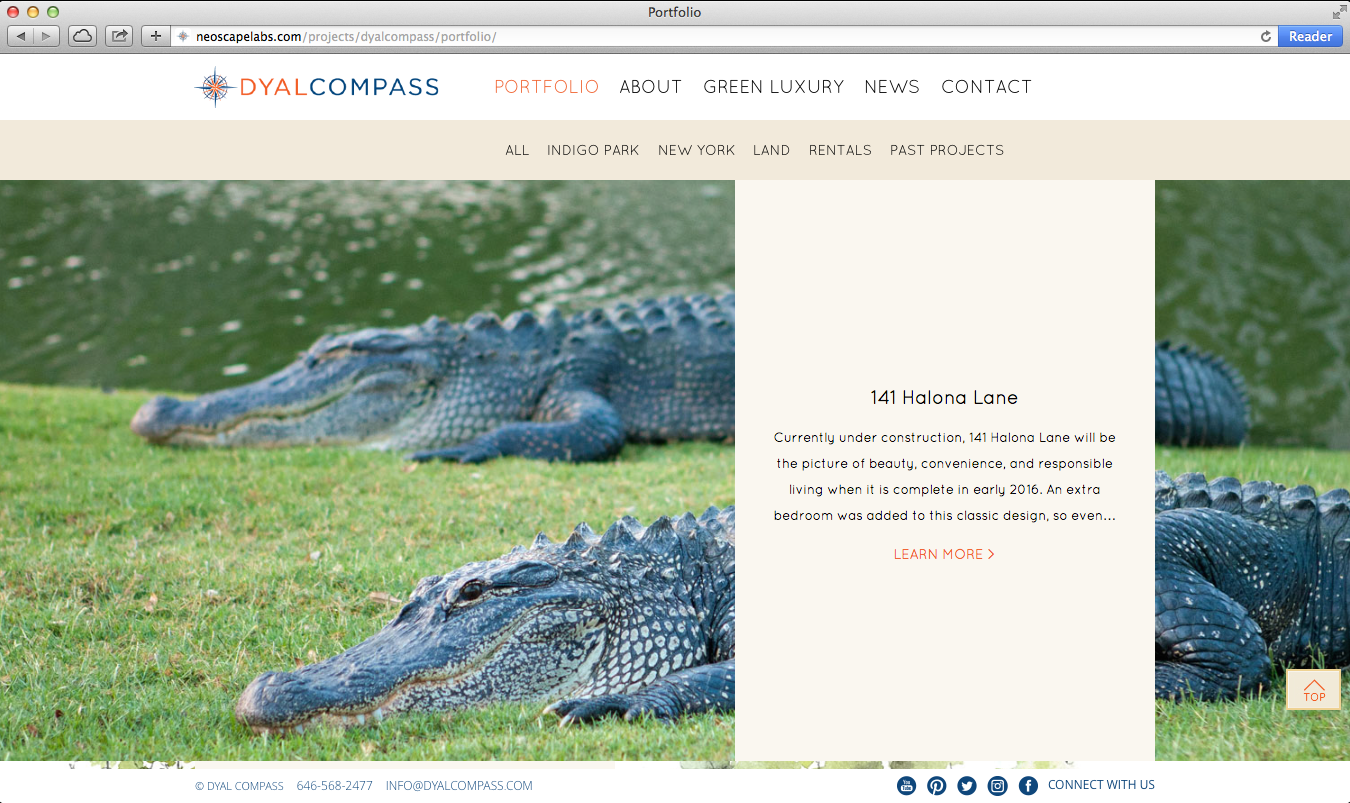The width and height of the screenshot is (1350, 803).
Task: Open the About menu item
Action: tap(651, 87)
